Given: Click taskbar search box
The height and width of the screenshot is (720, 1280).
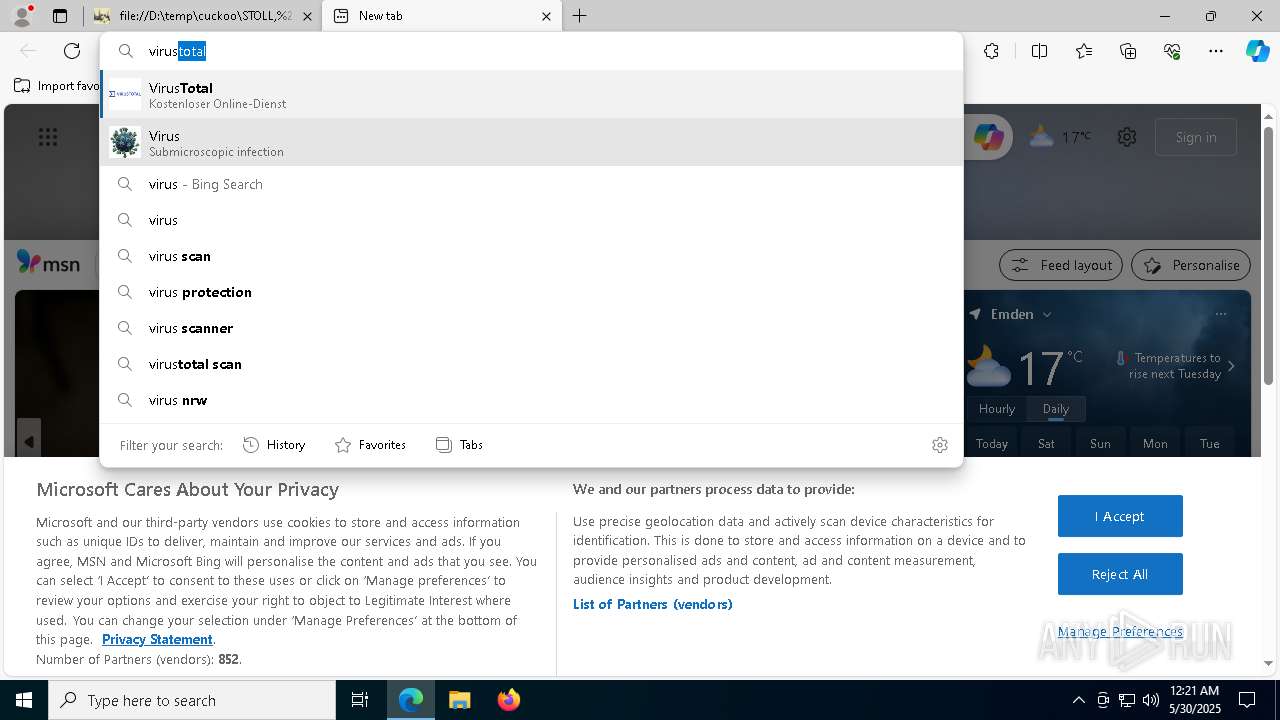Looking at the screenshot, I should pyautogui.click(x=192, y=700).
